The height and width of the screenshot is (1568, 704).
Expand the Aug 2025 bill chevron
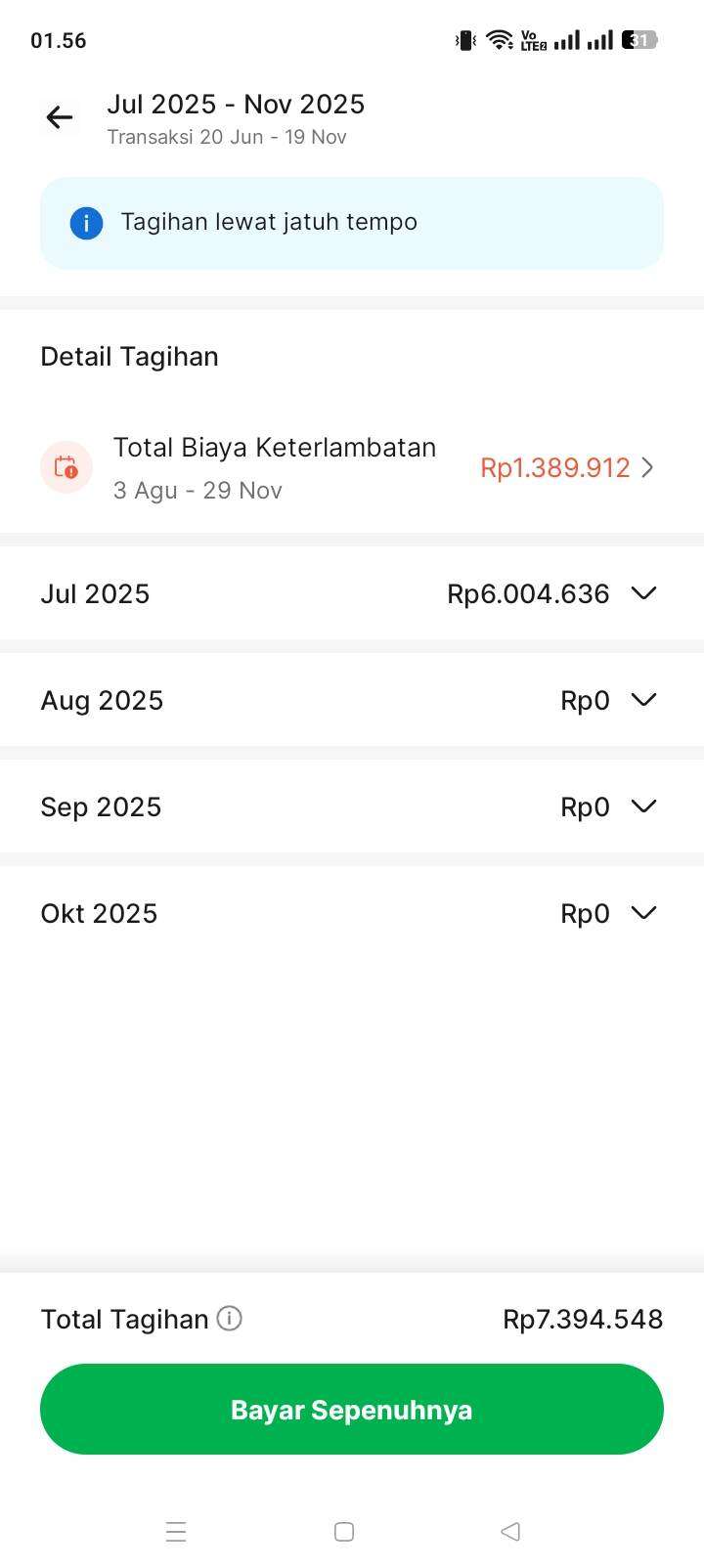[x=643, y=700]
